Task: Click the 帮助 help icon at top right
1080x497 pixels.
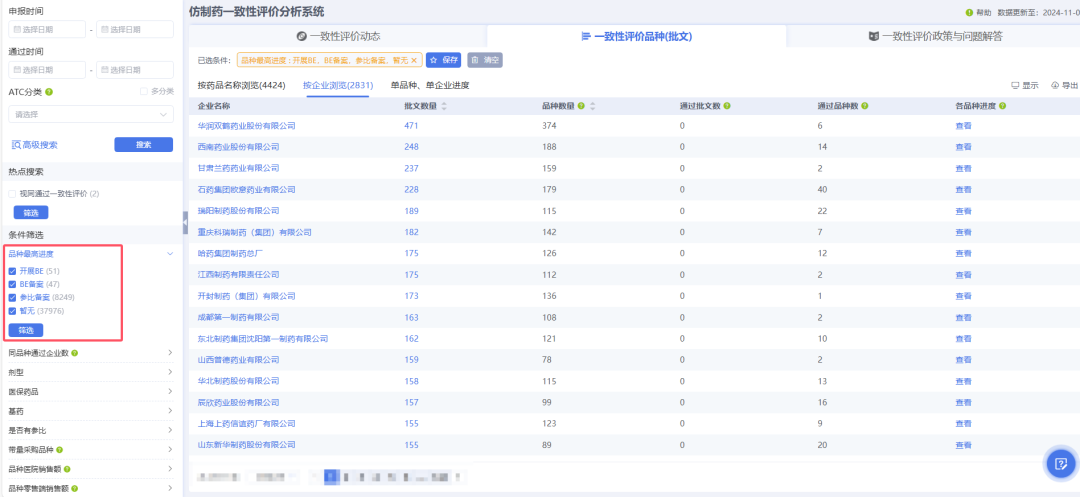Action: point(969,12)
